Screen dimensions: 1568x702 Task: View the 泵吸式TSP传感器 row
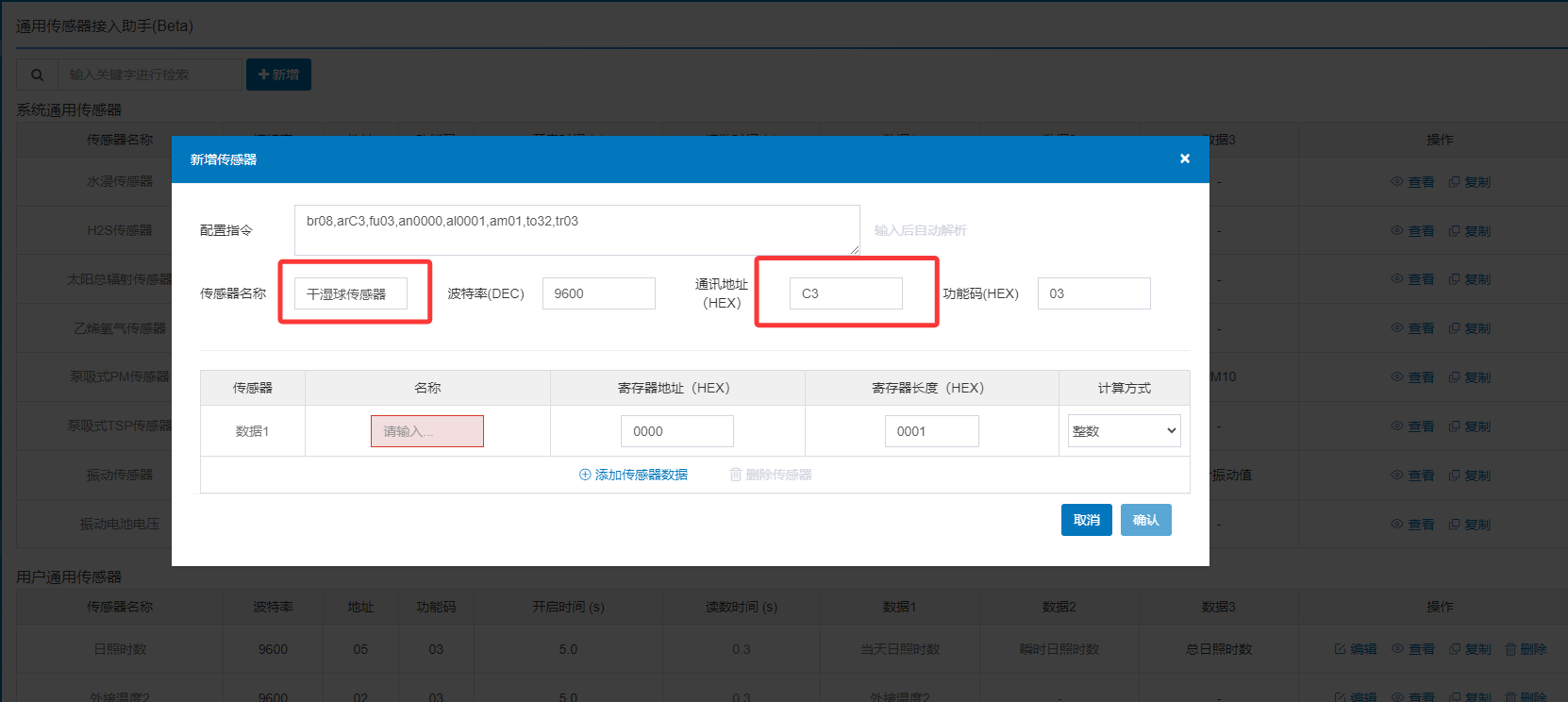coord(1412,426)
